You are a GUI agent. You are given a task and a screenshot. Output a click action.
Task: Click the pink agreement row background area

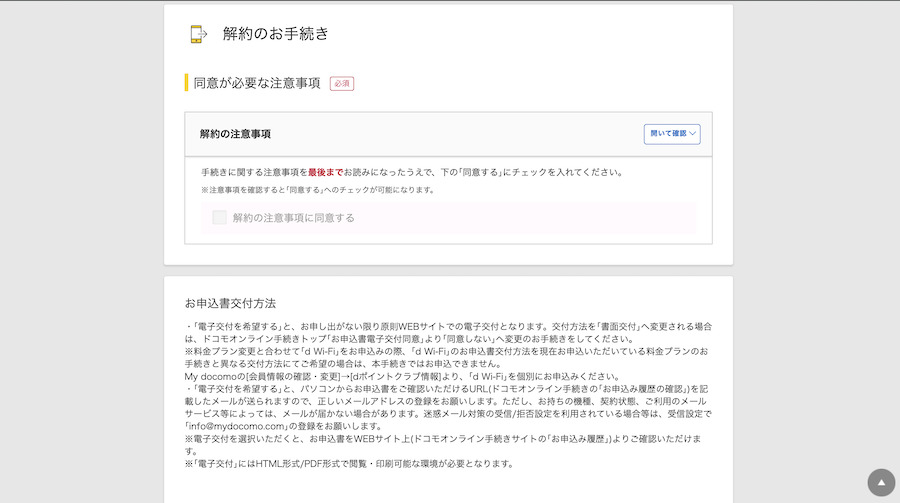[550, 217]
